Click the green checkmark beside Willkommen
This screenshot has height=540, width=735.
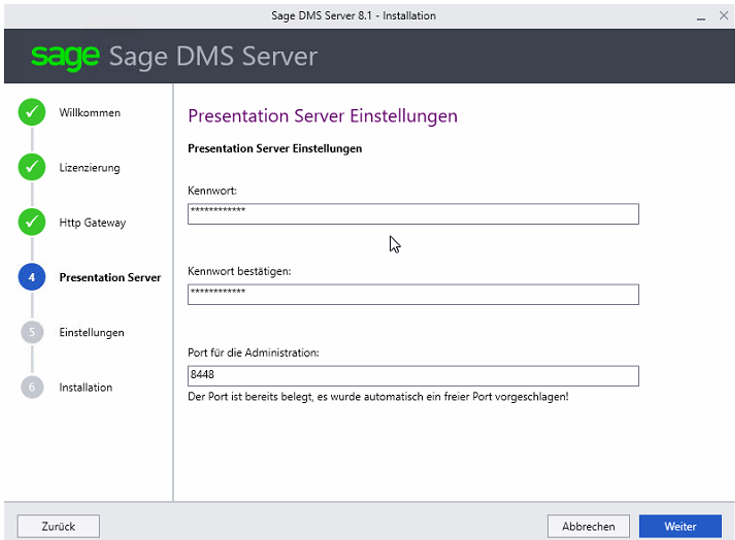coord(32,113)
